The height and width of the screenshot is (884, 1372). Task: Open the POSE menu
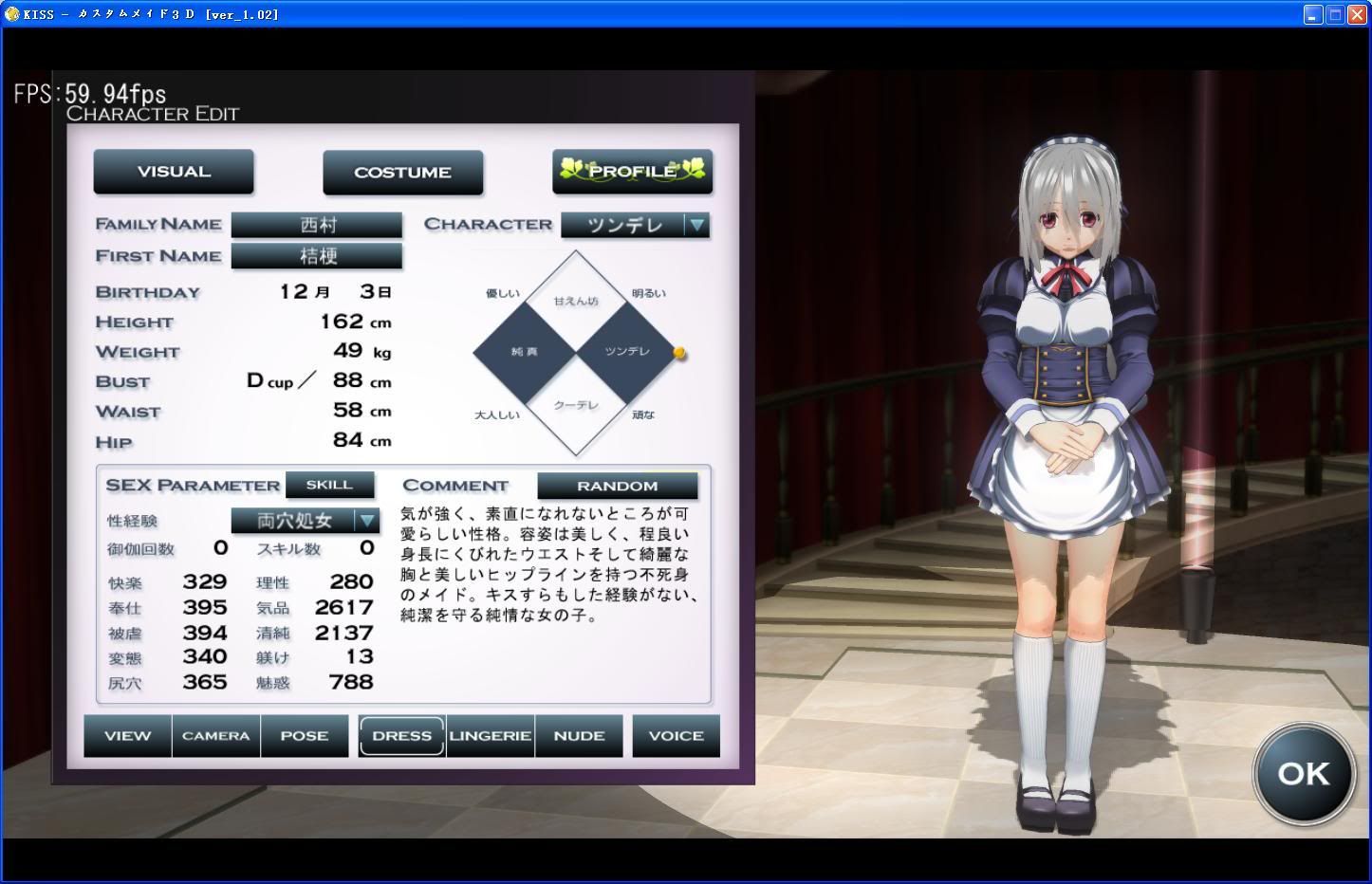click(x=305, y=736)
